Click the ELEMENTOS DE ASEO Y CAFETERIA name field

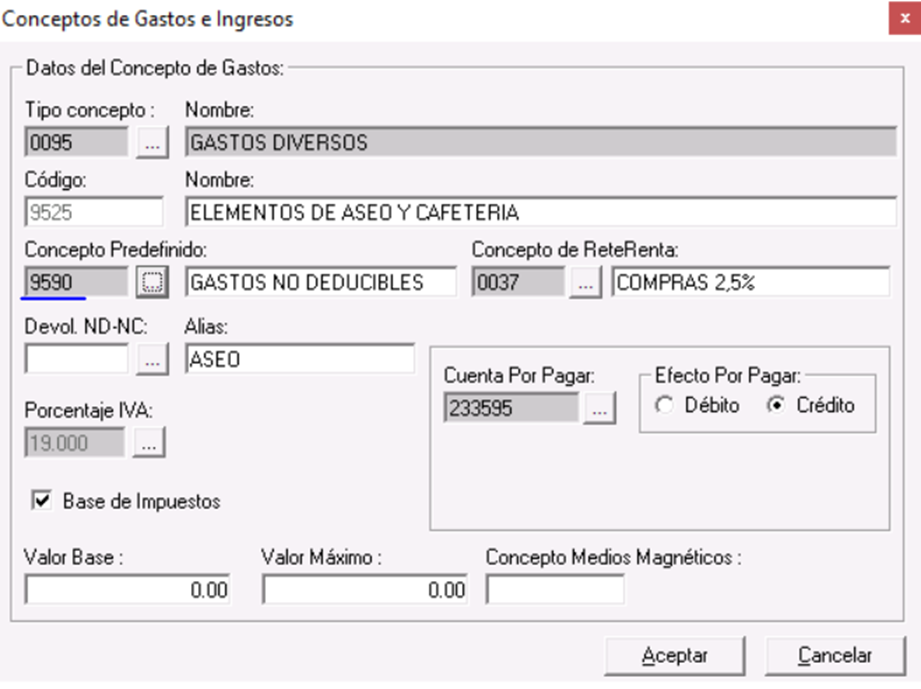(x=541, y=212)
